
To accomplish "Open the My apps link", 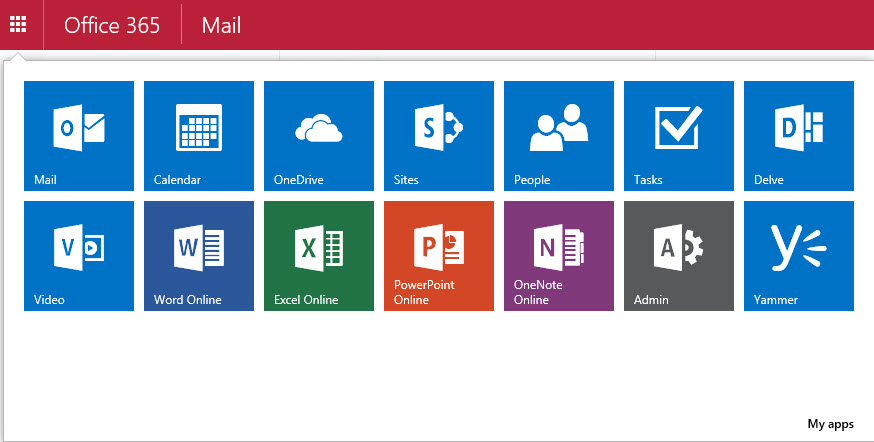I will [x=830, y=424].
